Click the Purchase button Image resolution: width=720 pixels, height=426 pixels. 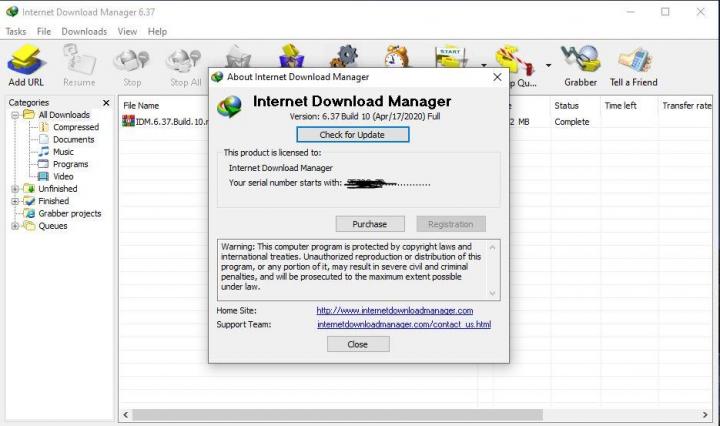click(x=370, y=224)
